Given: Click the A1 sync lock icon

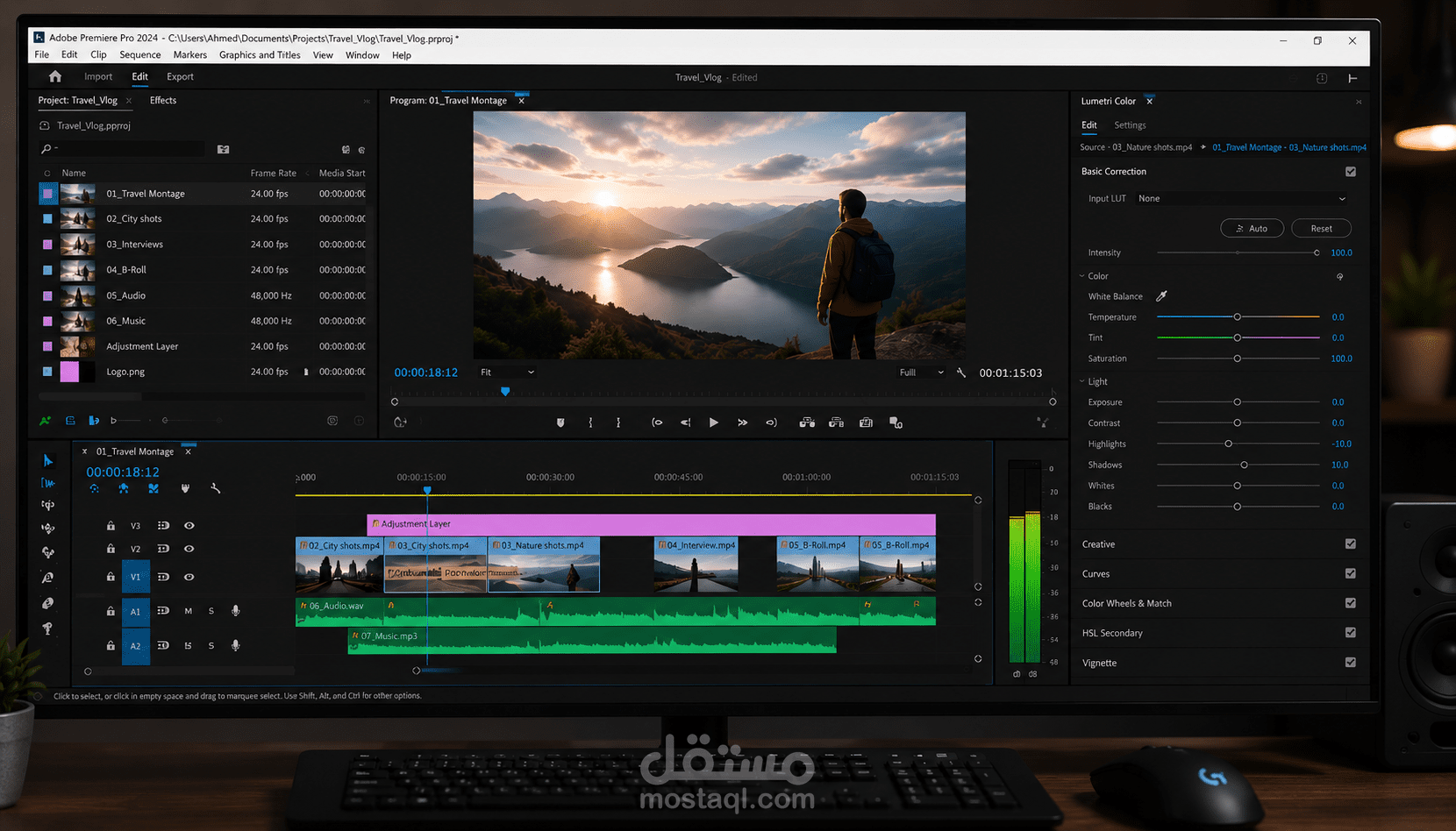Looking at the screenshot, I should click(x=163, y=611).
